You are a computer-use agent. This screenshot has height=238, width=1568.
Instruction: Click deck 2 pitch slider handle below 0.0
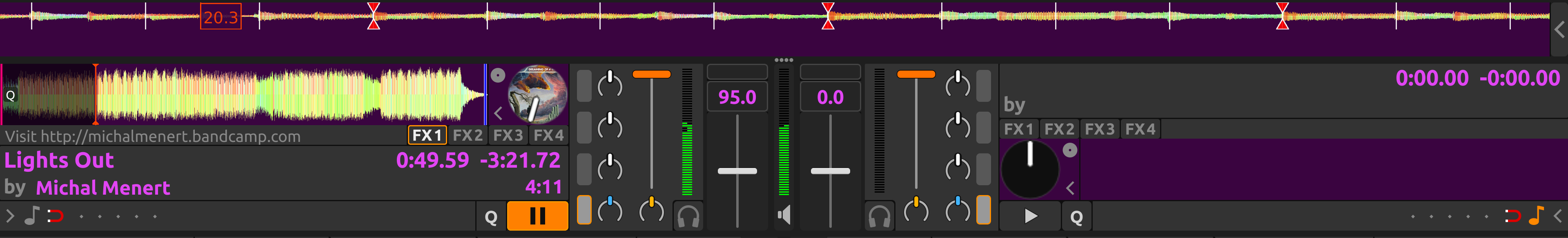[830, 171]
